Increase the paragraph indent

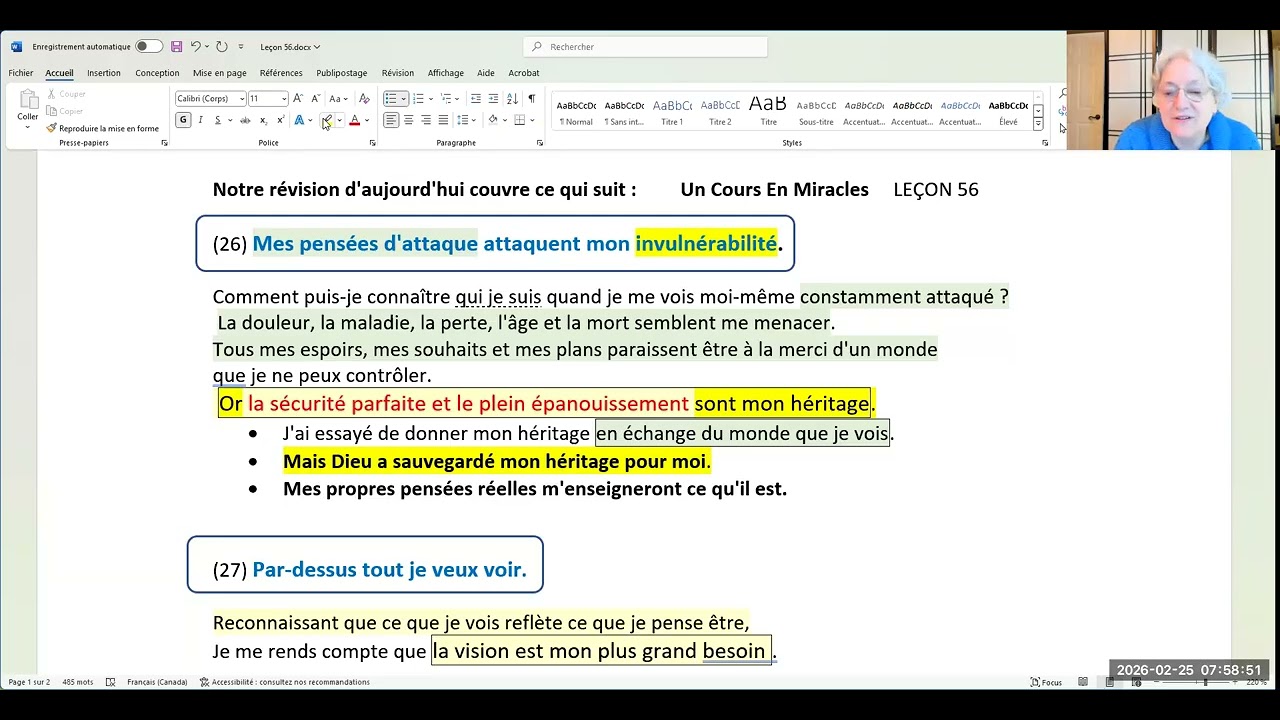(493, 99)
